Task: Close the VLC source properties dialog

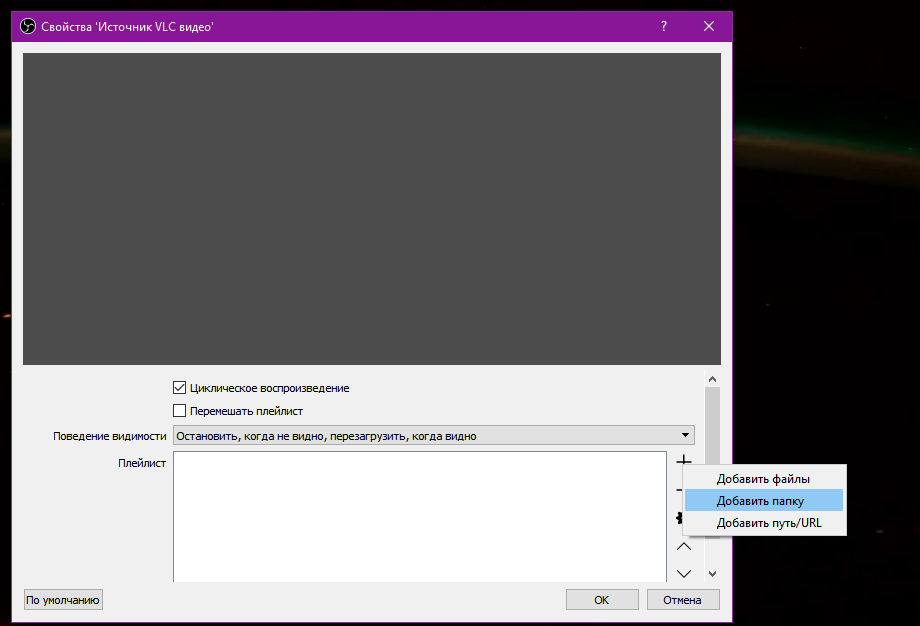Action: (709, 27)
